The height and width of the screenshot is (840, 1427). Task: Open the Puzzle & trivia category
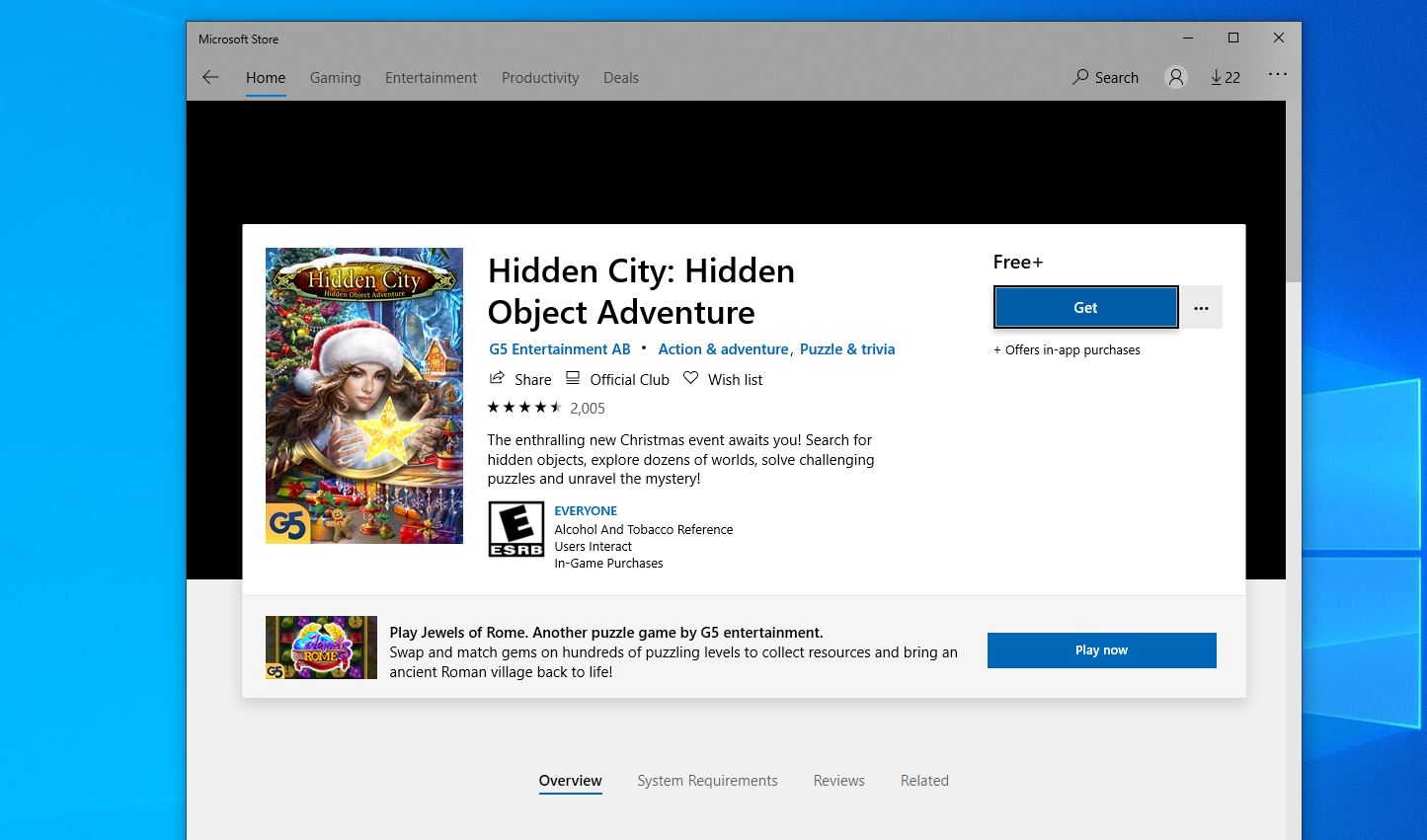coord(846,348)
